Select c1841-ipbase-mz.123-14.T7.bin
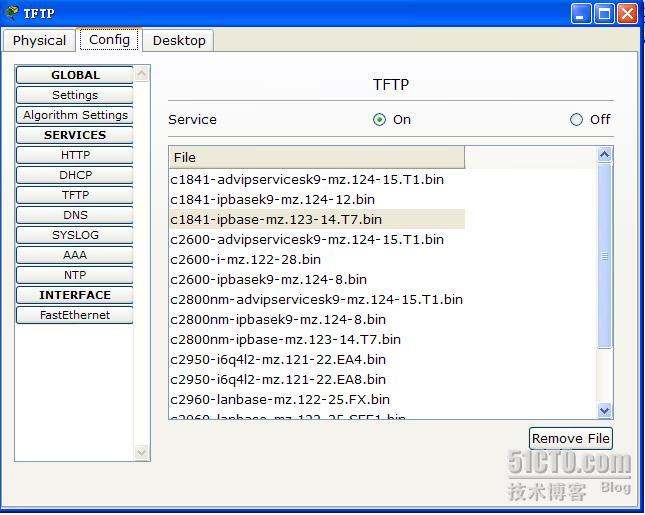This screenshot has width=645, height=515. pyautogui.click(x=317, y=219)
